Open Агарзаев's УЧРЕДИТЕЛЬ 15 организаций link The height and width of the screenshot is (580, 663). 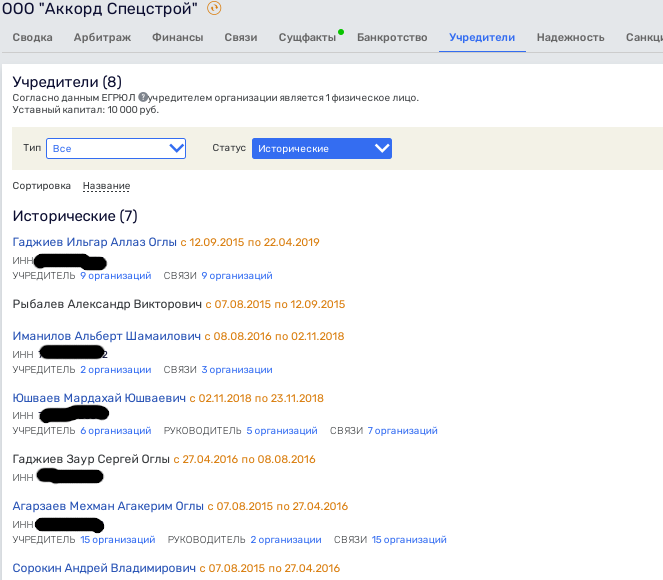(117, 540)
